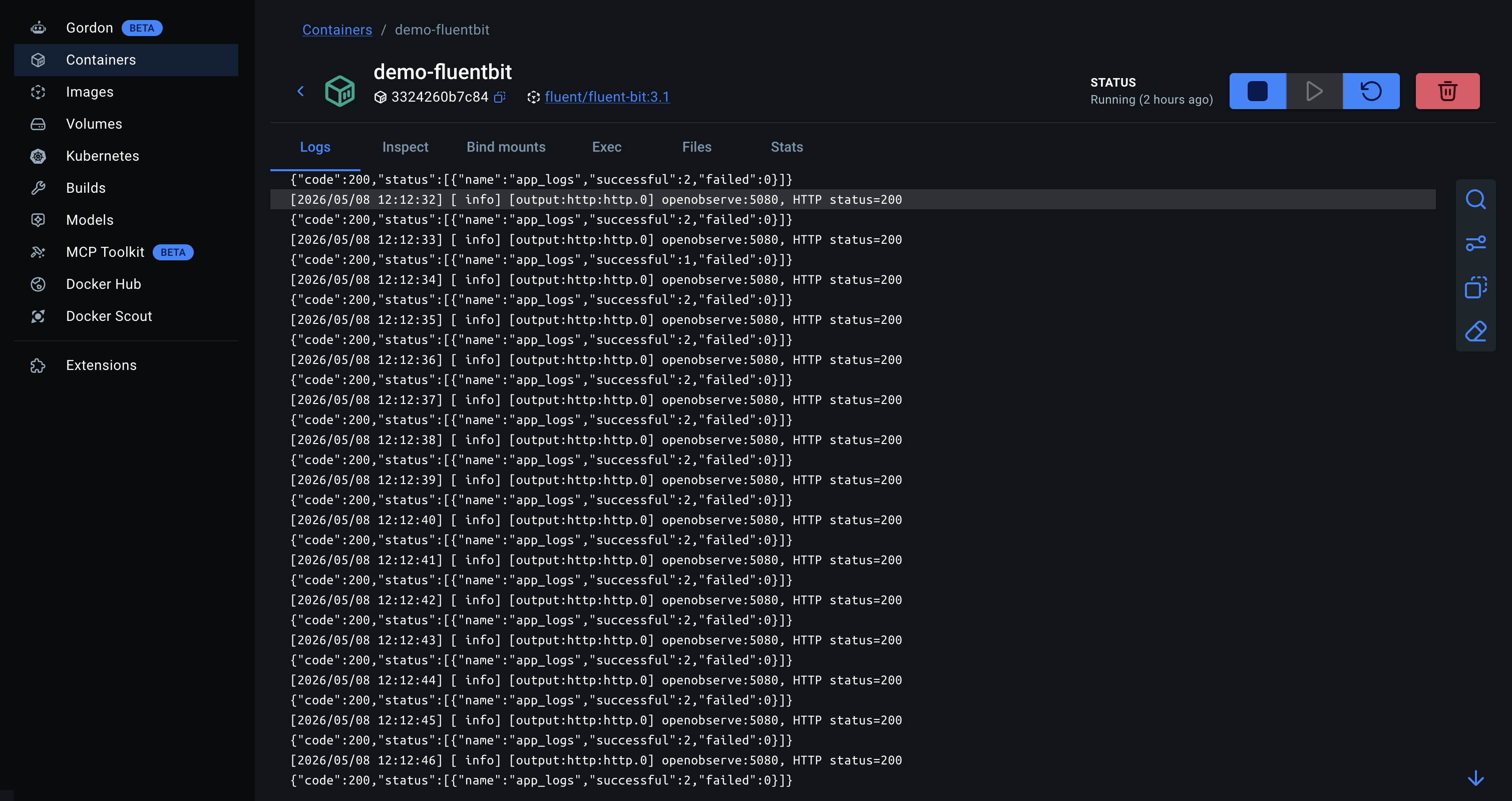Click the MCP Toolkit icon
Screen dimensions: 1512x801
point(38,252)
